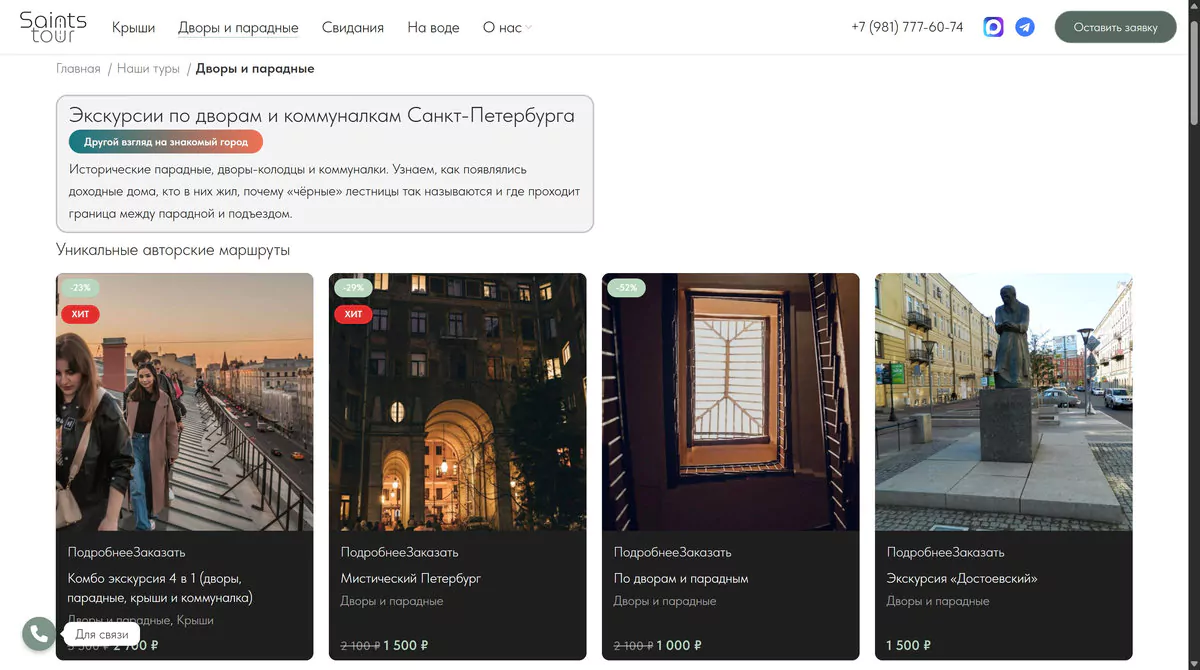Open the rooftop combo excursion photo

click(x=185, y=402)
